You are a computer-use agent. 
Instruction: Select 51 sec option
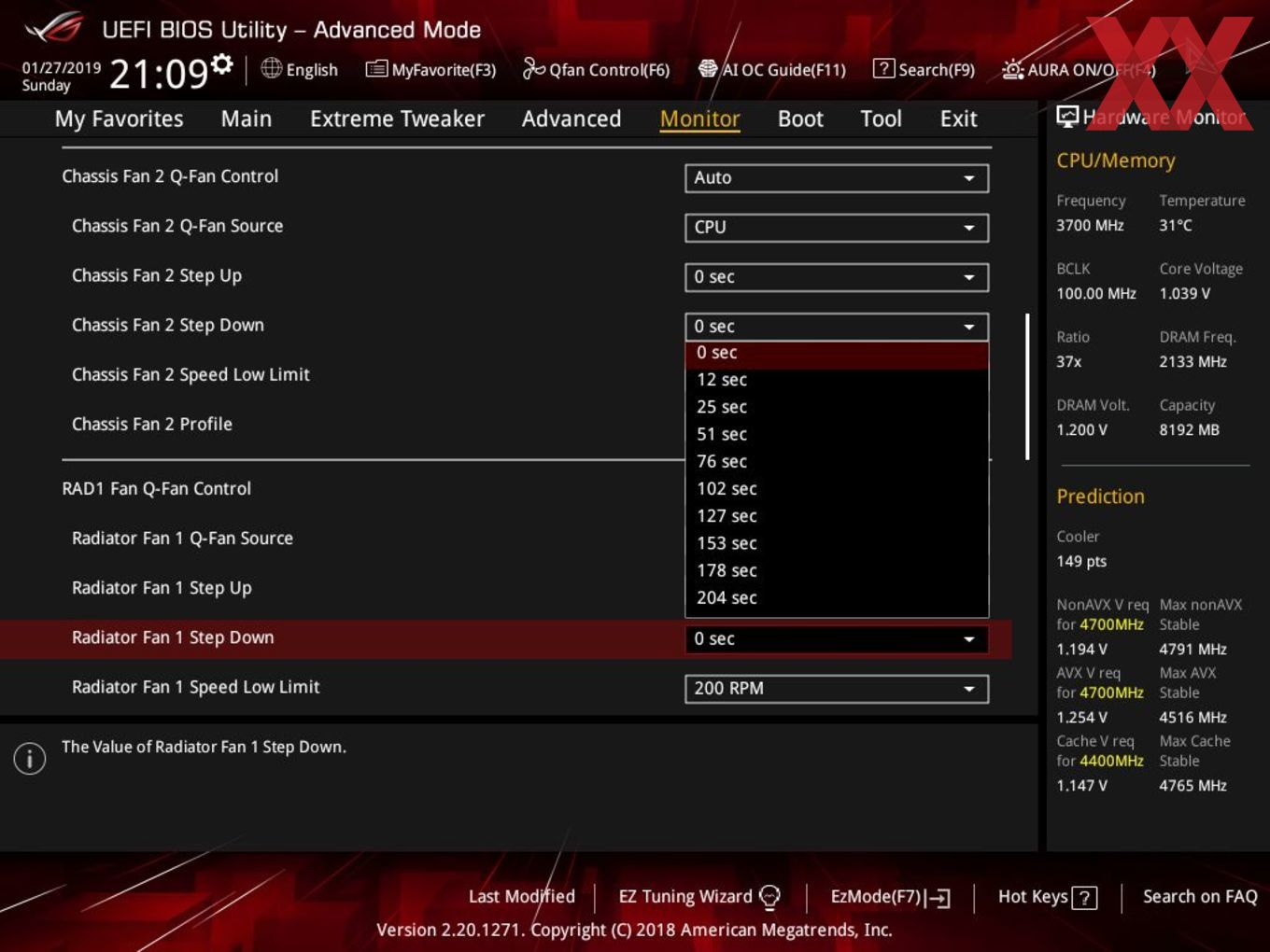coord(837,434)
